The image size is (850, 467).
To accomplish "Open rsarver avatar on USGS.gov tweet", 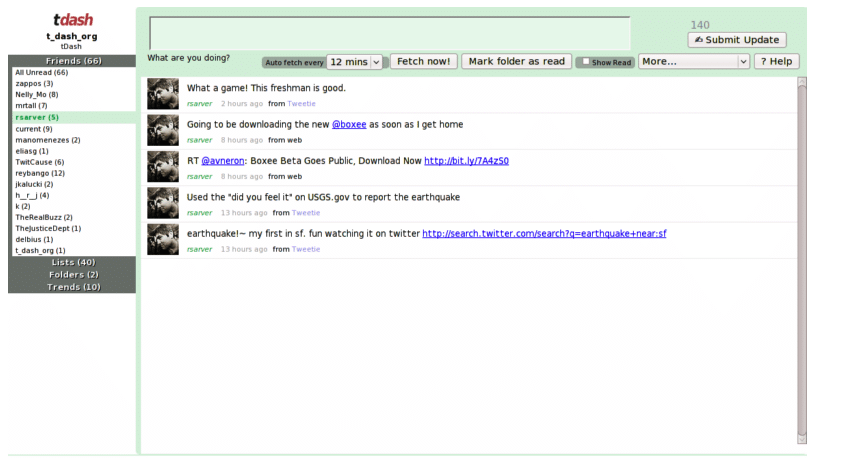I will [x=163, y=203].
